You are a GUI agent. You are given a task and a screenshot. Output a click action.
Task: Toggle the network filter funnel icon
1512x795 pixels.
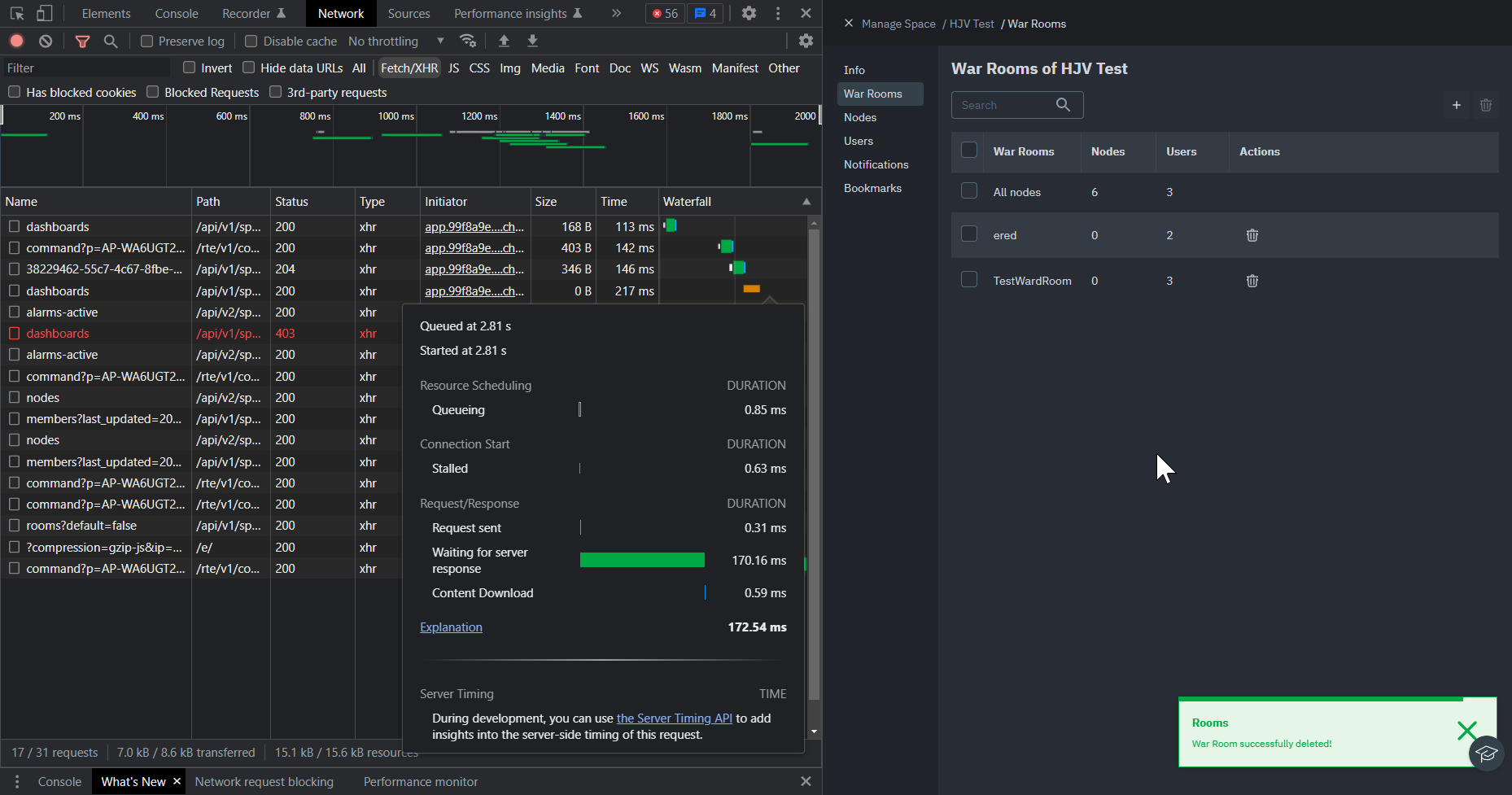tap(82, 41)
